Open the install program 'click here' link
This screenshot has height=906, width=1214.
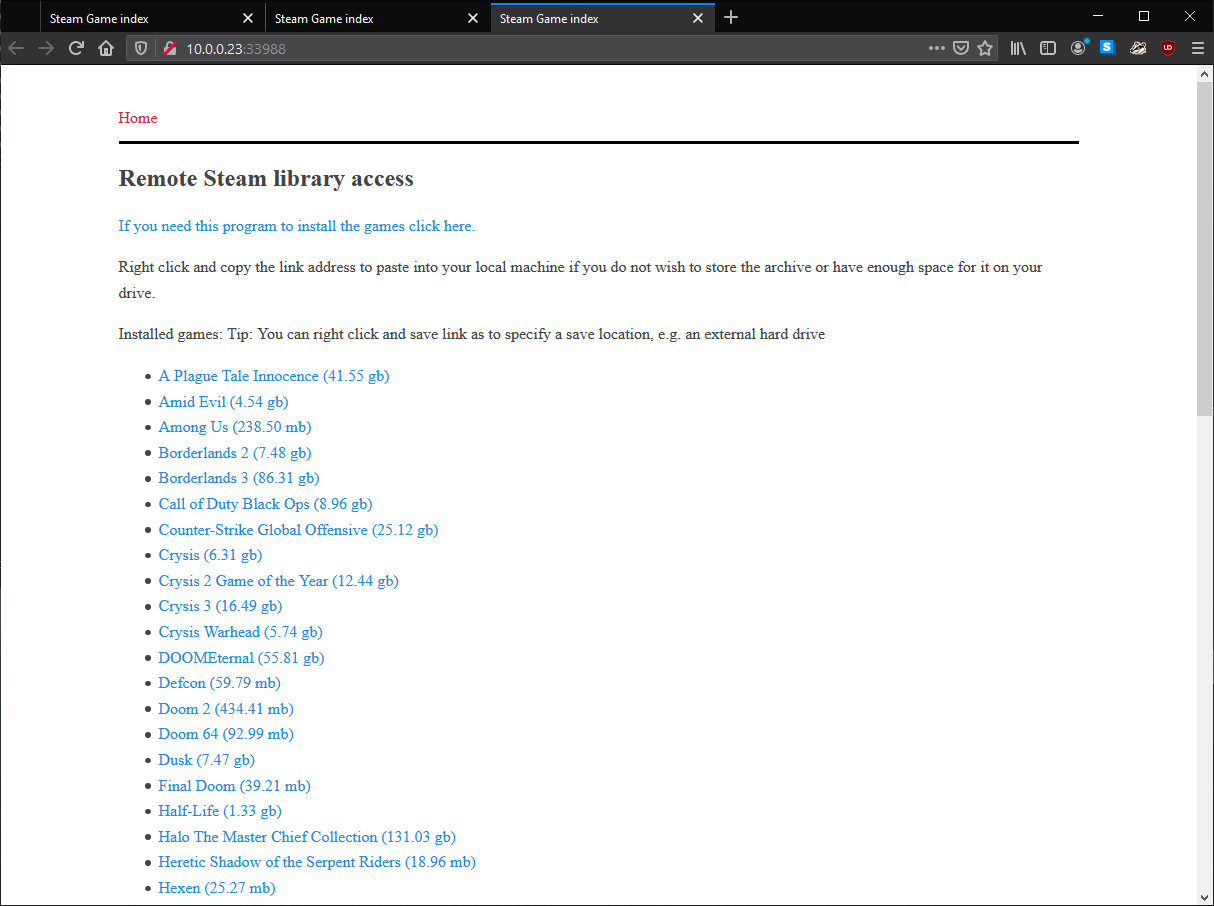click(296, 226)
